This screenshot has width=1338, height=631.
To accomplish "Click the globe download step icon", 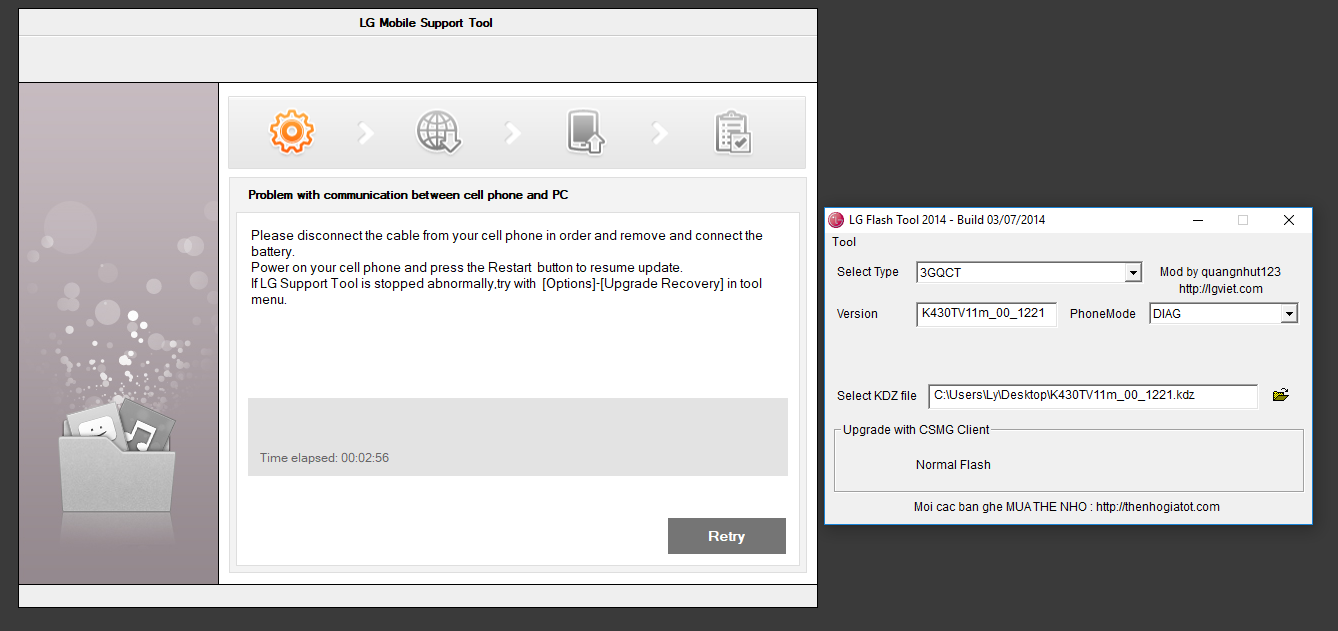I will tap(438, 132).
